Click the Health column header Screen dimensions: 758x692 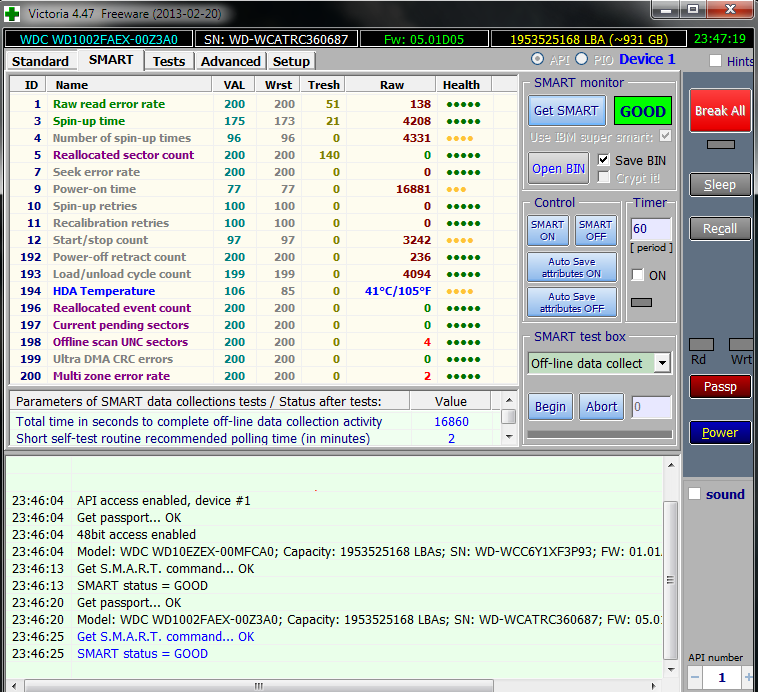coord(463,85)
